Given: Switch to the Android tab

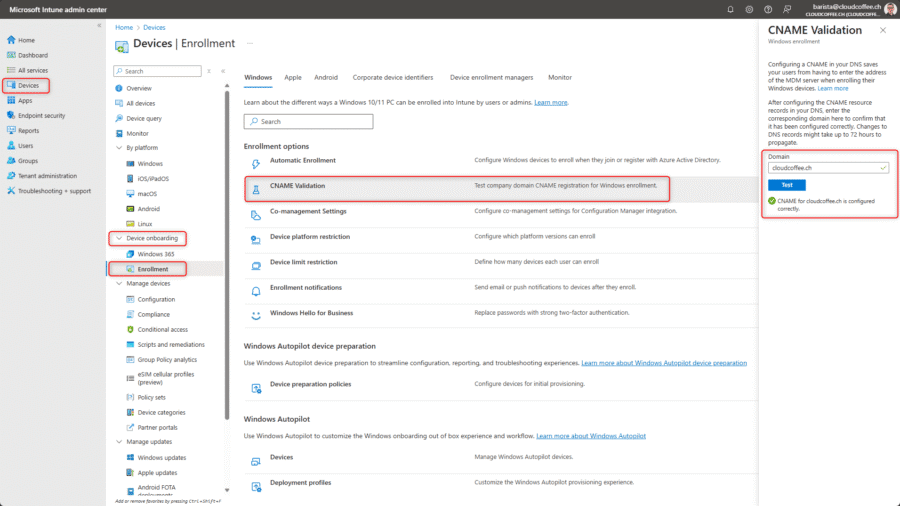Looking at the screenshot, I should coord(325,77).
